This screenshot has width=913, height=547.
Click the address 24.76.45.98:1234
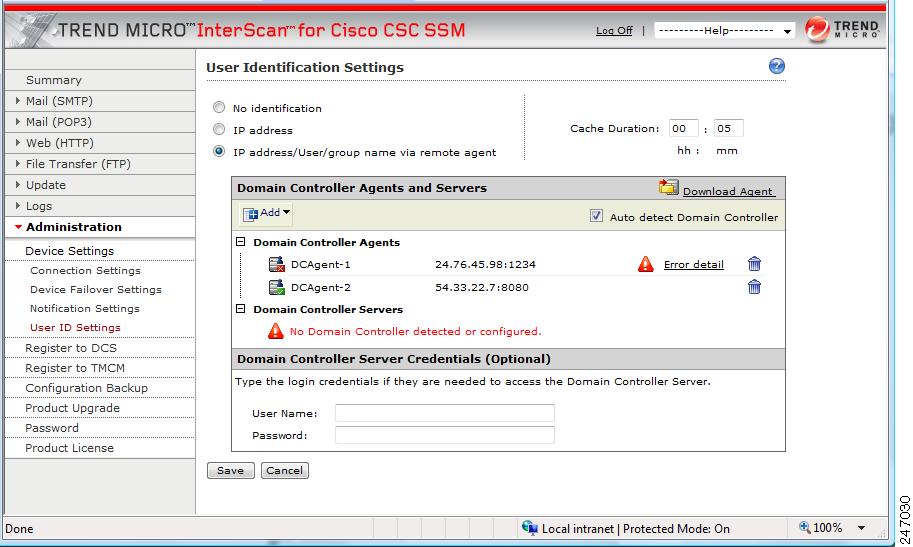[x=485, y=264]
